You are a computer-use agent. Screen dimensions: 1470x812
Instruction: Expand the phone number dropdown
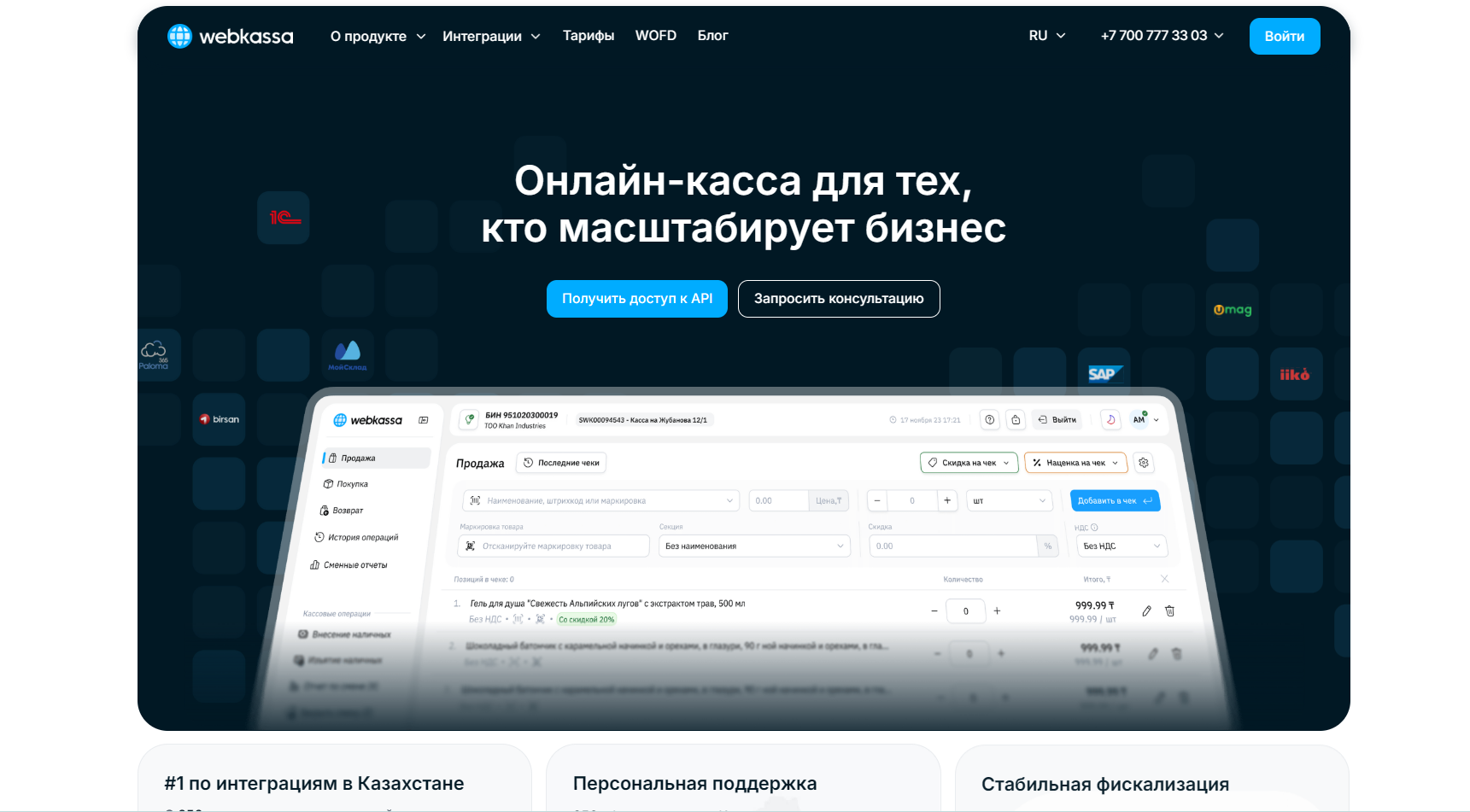coord(1162,36)
